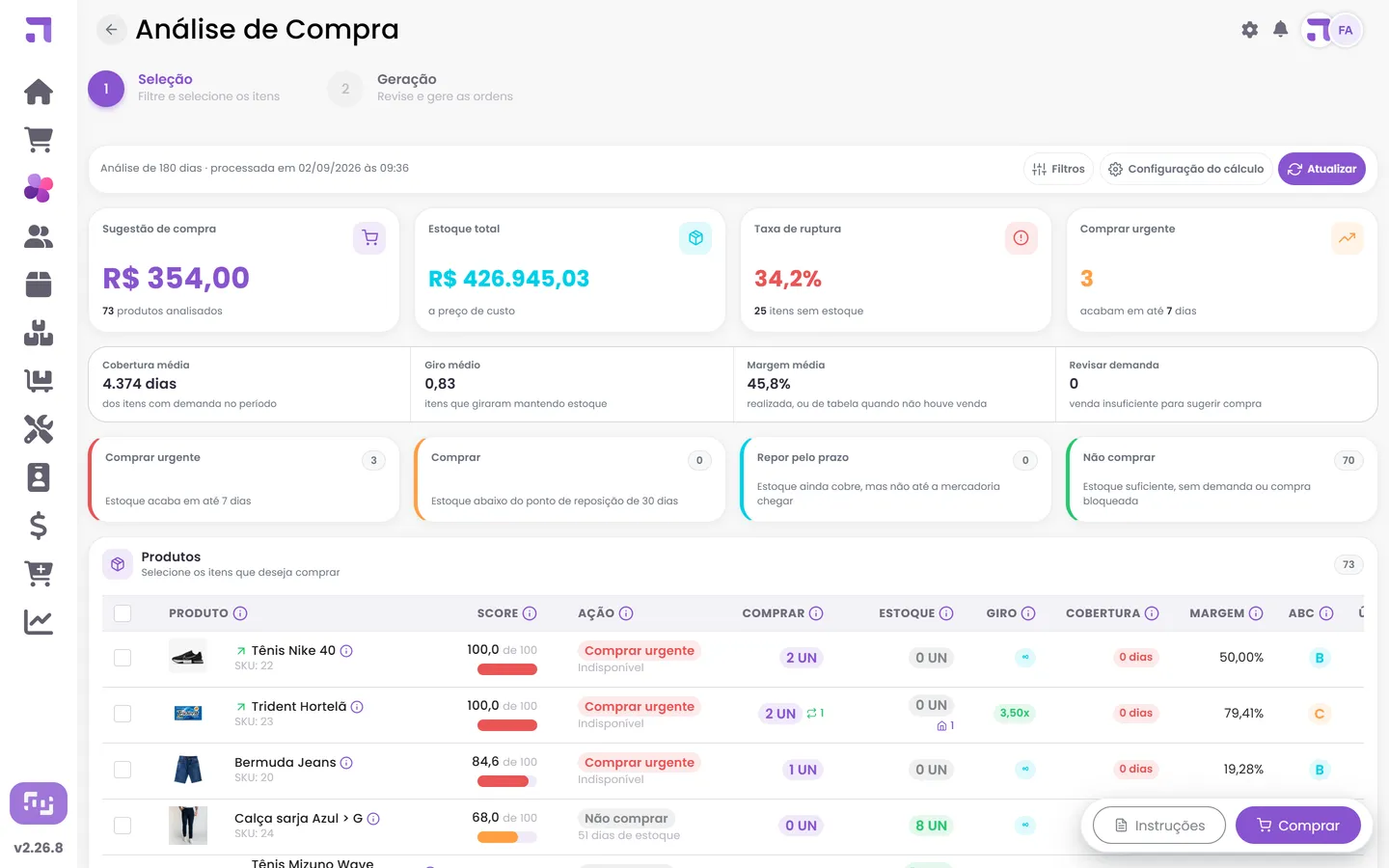Click the 2 UN buy quantity for Tênis Nike 40
Image resolution: width=1389 pixels, height=868 pixels.
802,658
